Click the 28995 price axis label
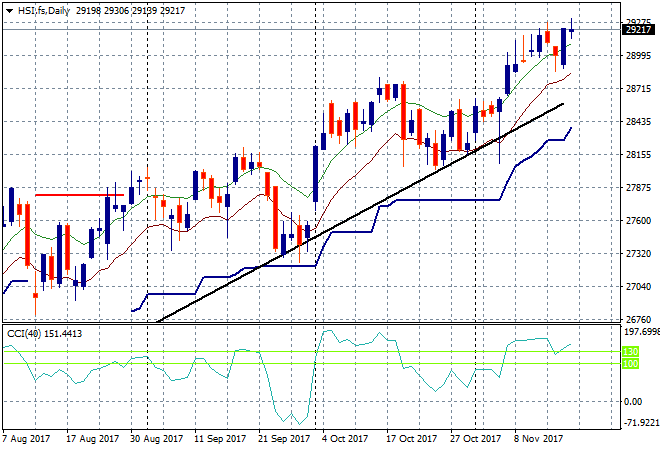This screenshot has height=450, width=660. tap(639, 56)
